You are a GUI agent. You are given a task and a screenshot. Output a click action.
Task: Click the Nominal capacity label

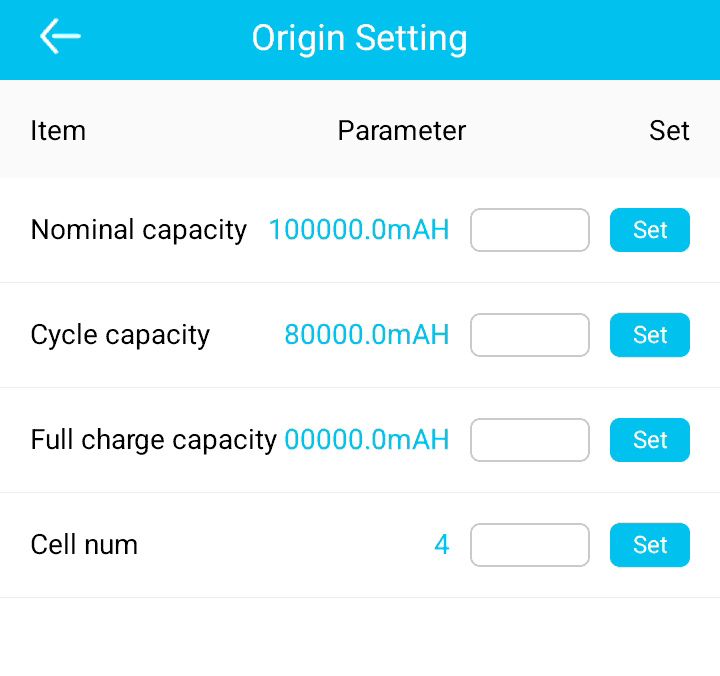click(x=138, y=230)
